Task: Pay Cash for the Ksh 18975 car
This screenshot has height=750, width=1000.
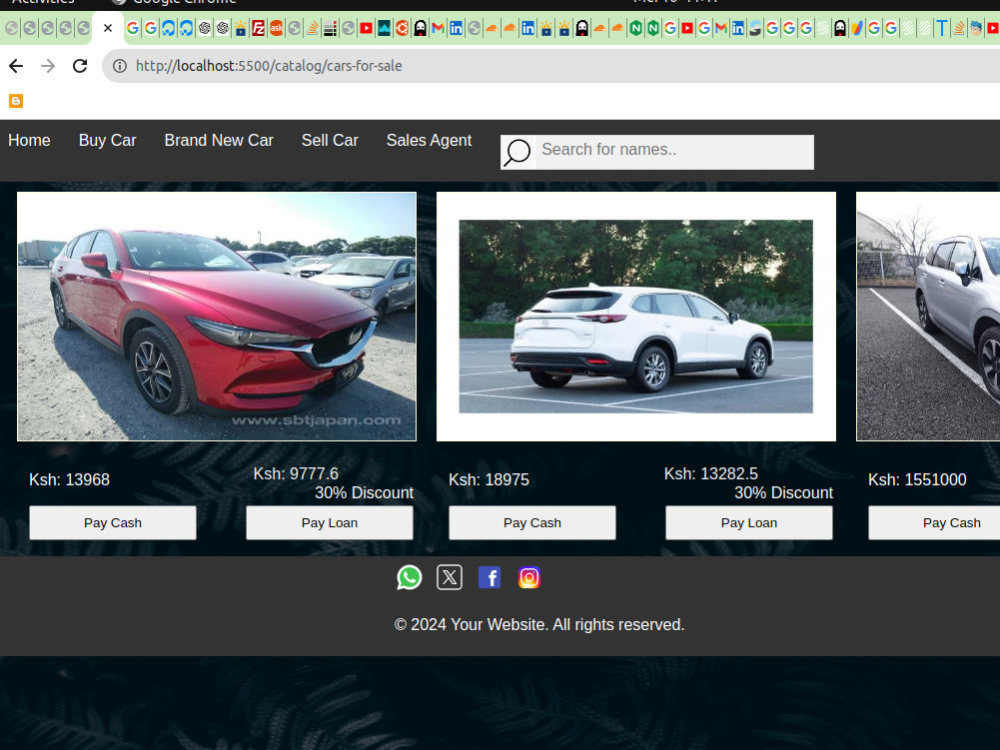Action: coord(533,523)
